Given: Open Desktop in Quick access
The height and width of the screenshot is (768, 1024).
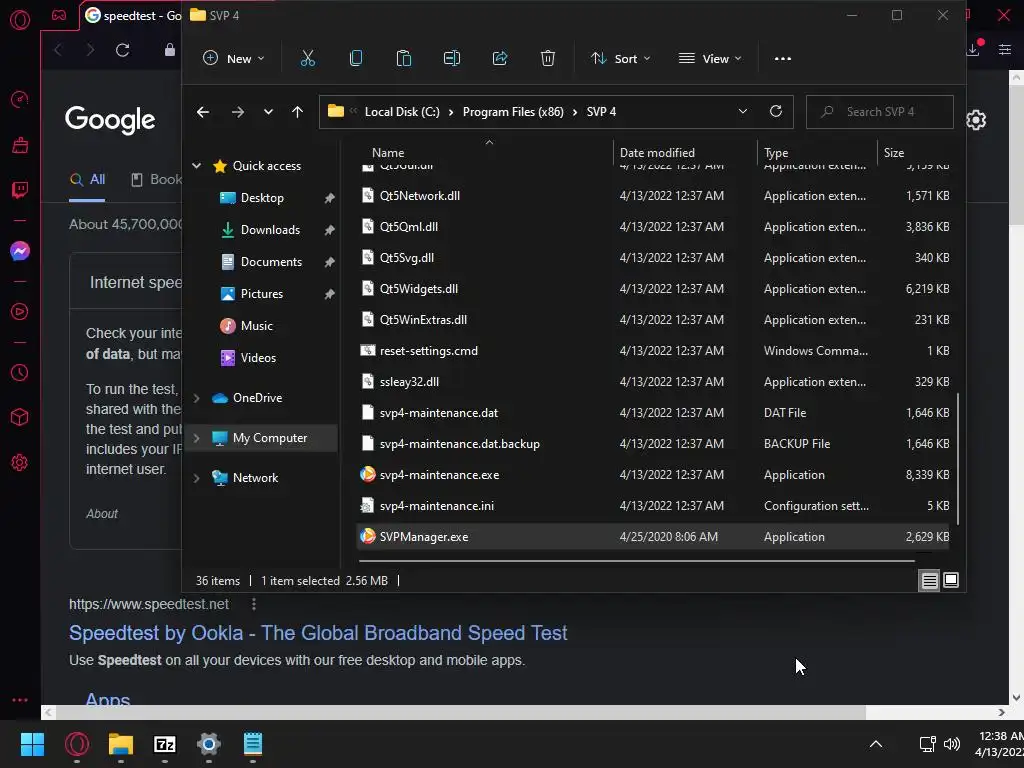Looking at the screenshot, I should (x=262, y=198).
